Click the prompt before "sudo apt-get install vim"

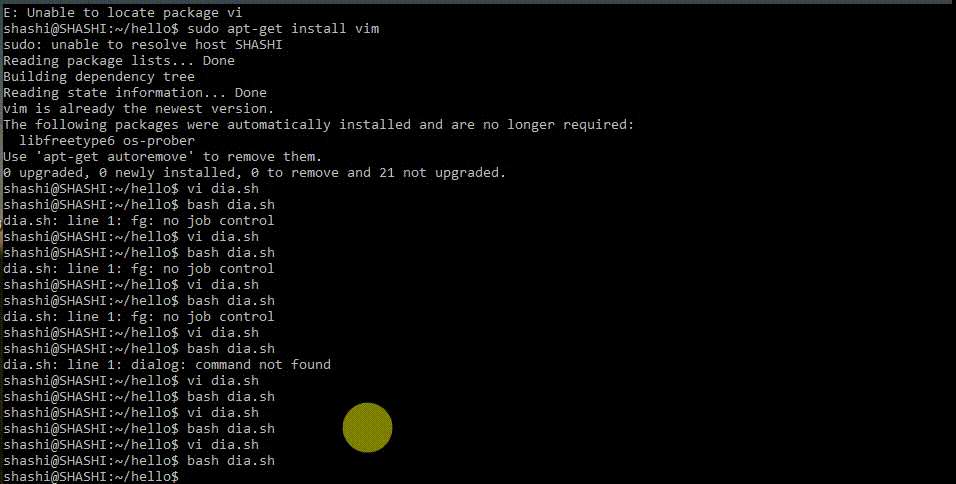coord(91,29)
